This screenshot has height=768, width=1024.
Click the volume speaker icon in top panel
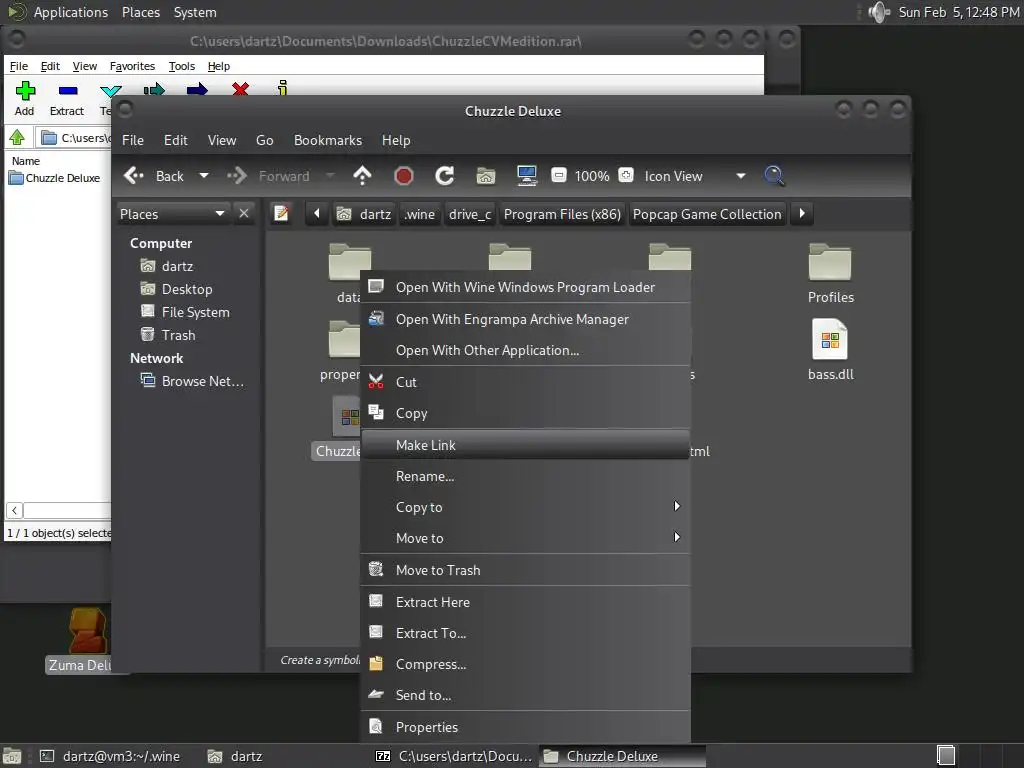coord(879,12)
